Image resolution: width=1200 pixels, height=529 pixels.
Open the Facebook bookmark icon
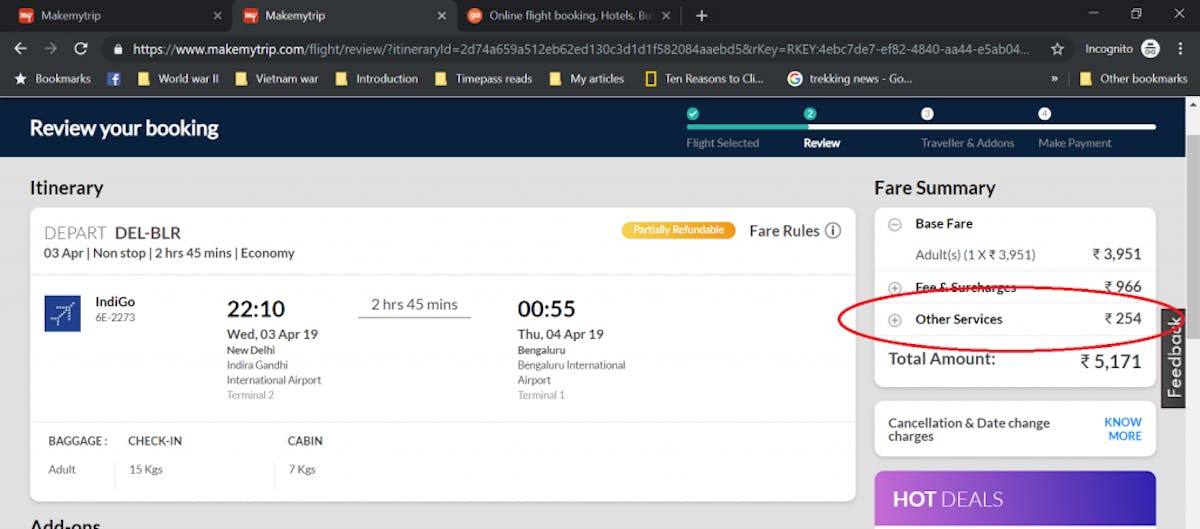(x=114, y=78)
